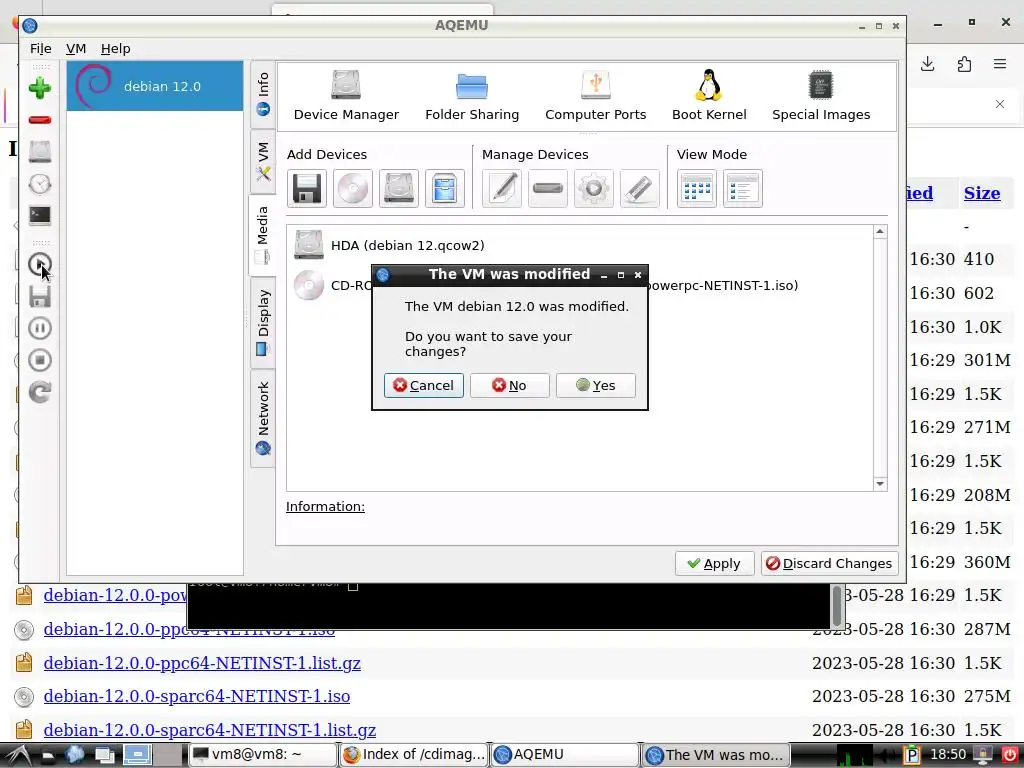Open the terminal console icon in left toolbar

40,216
